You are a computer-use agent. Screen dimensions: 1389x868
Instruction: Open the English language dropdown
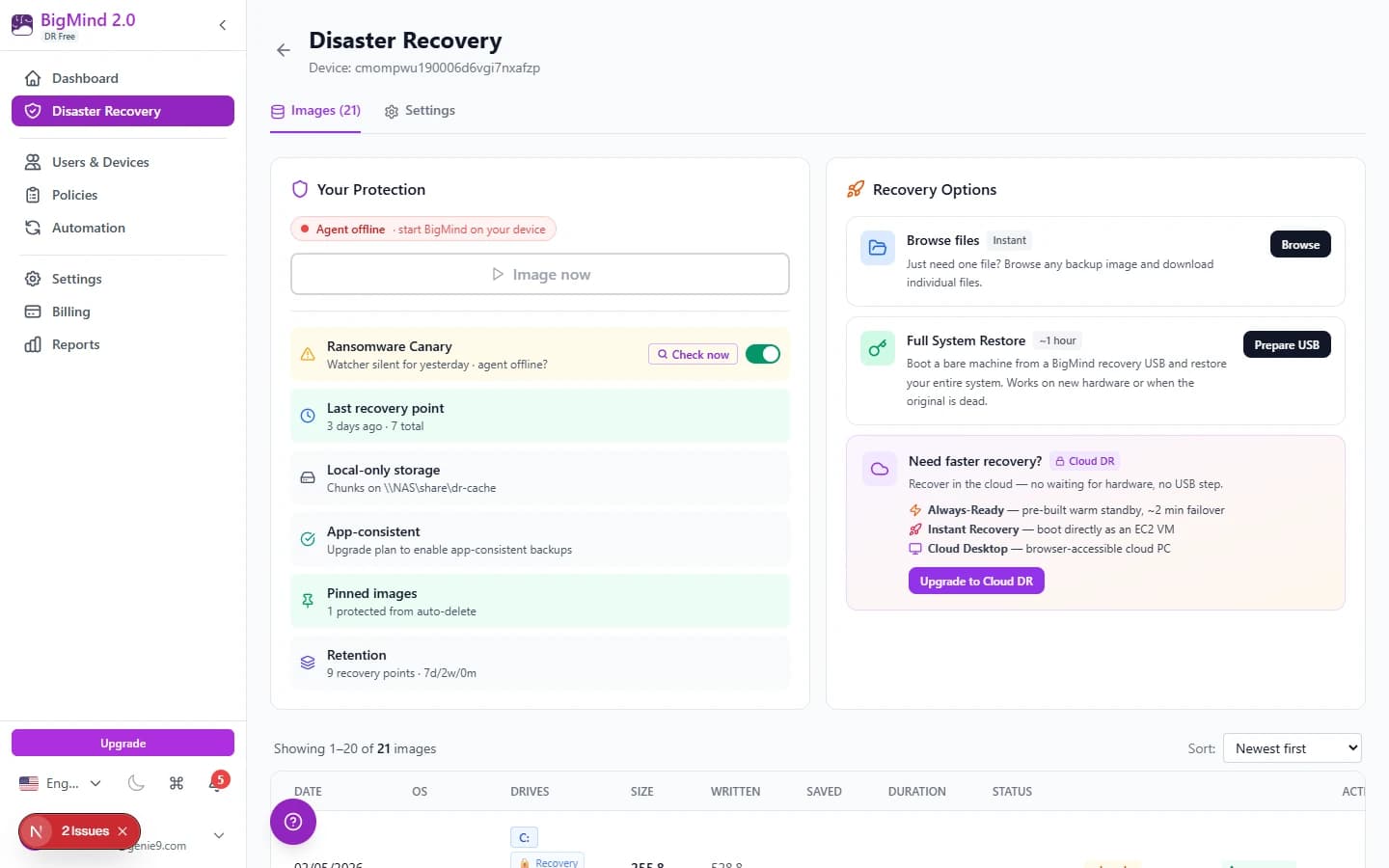pos(61,783)
